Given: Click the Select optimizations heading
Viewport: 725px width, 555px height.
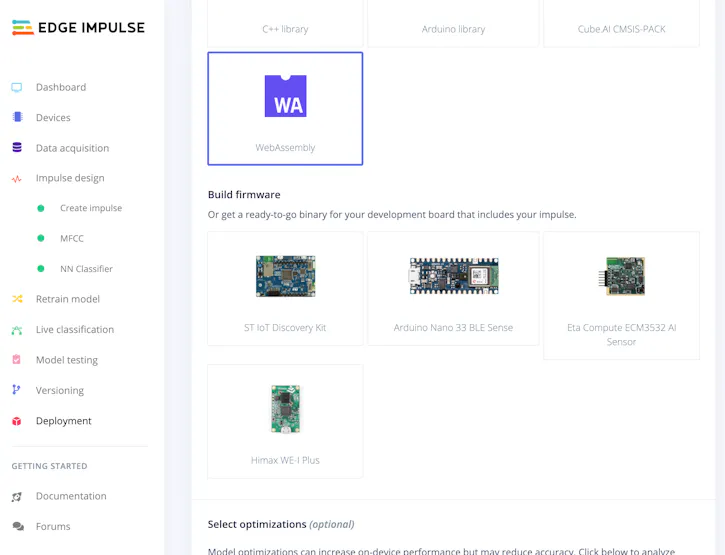Looking at the screenshot, I should 281,524.
